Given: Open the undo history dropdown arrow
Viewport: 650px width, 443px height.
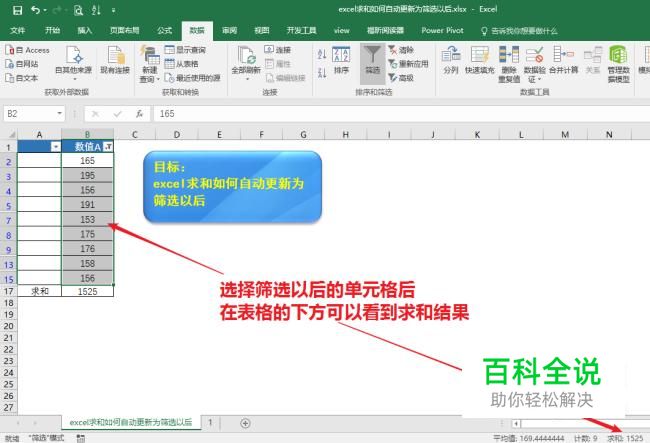Looking at the screenshot, I should click(45, 10).
